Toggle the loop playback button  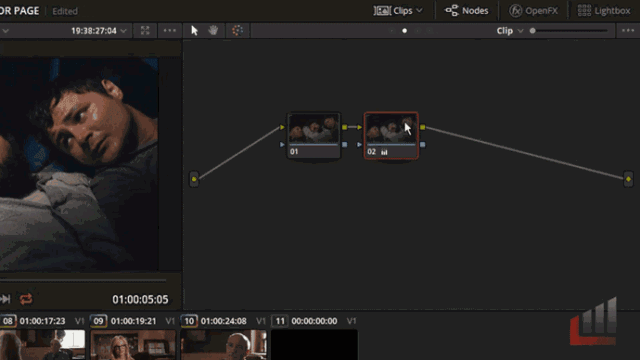[26, 299]
